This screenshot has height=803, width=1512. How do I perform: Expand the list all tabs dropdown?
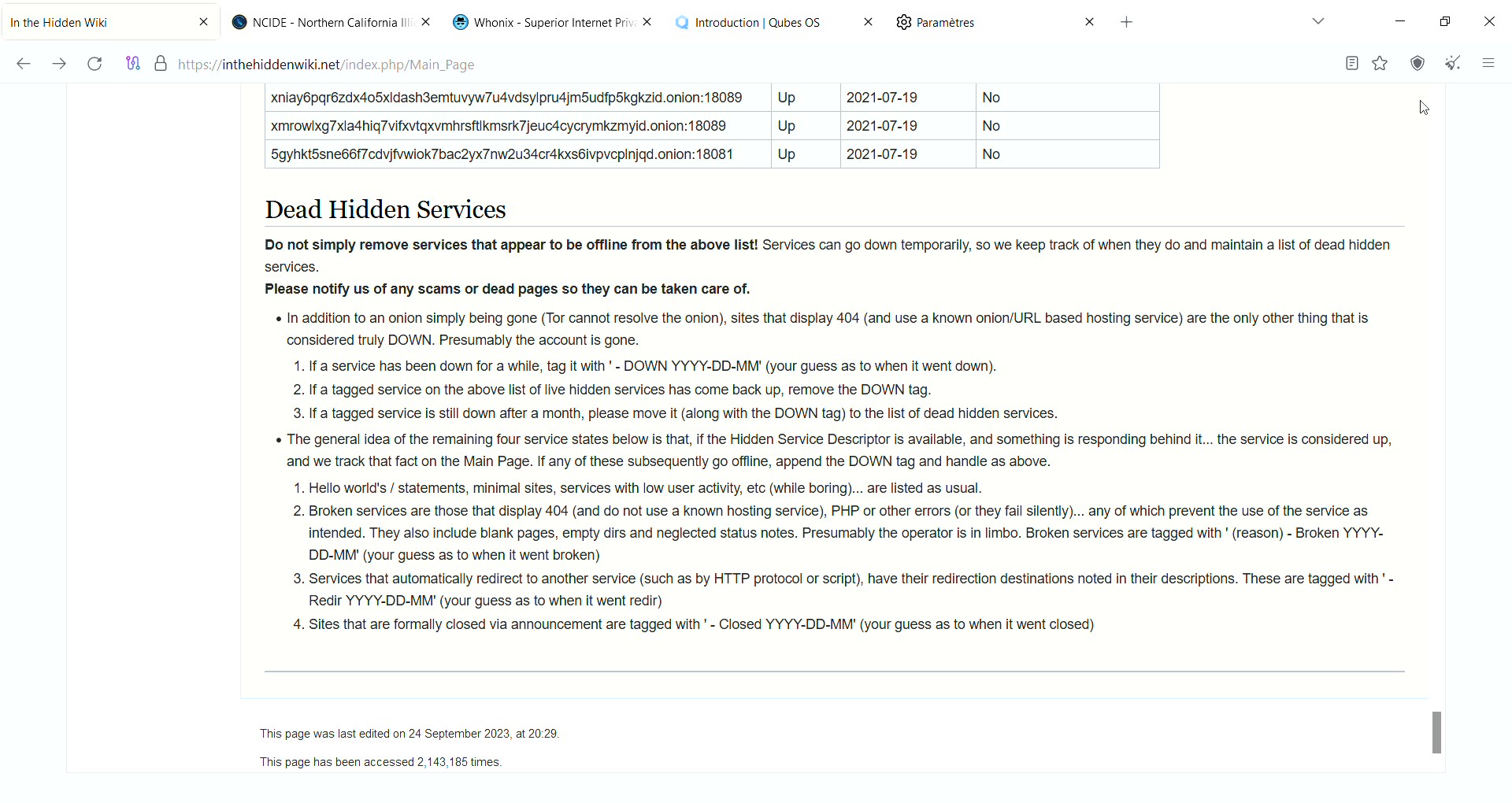tap(1319, 21)
